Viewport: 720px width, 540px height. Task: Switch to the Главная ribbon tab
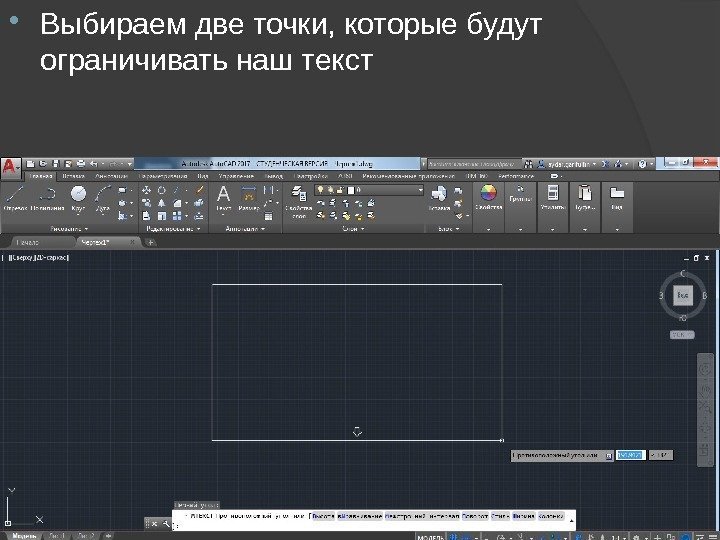pyautogui.click(x=40, y=176)
